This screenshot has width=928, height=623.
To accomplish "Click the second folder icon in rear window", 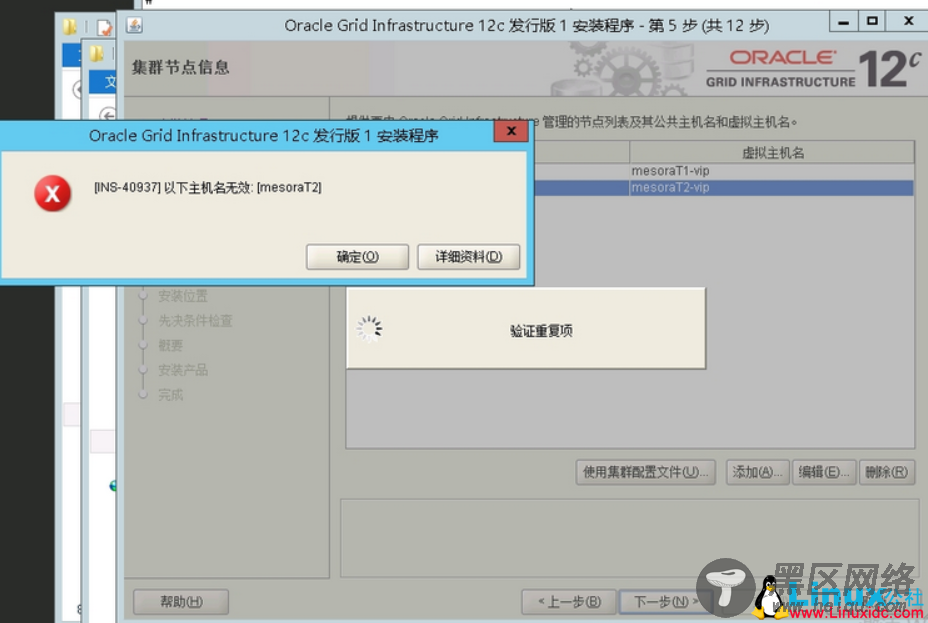I will [x=96, y=54].
